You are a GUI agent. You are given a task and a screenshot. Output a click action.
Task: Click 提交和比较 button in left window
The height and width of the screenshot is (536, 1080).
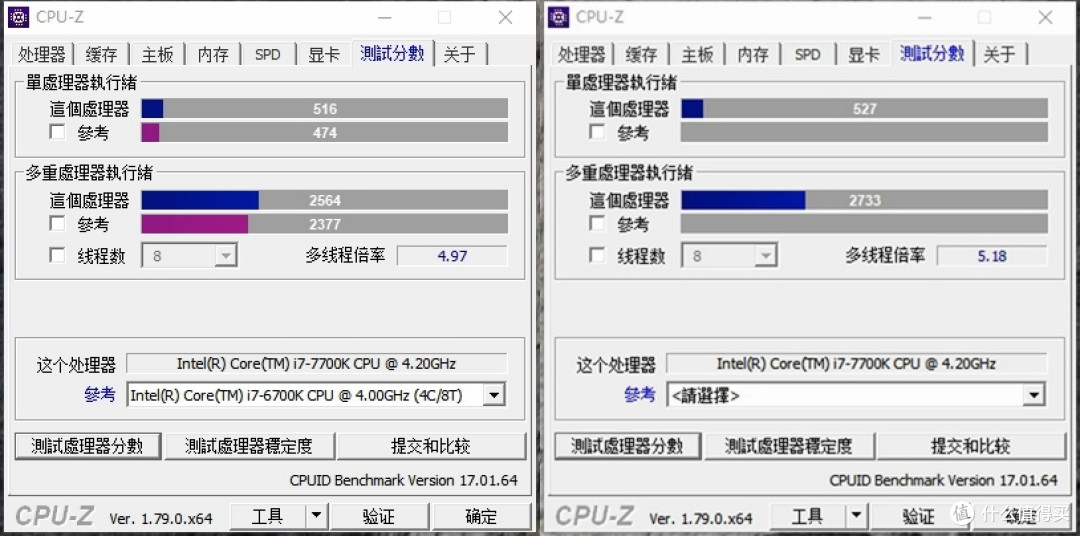(x=431, y=446)
